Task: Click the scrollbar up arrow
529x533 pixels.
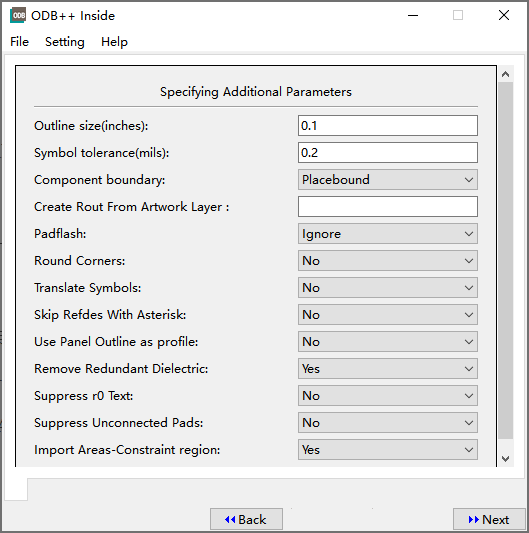Action: (x=506, y=74)
